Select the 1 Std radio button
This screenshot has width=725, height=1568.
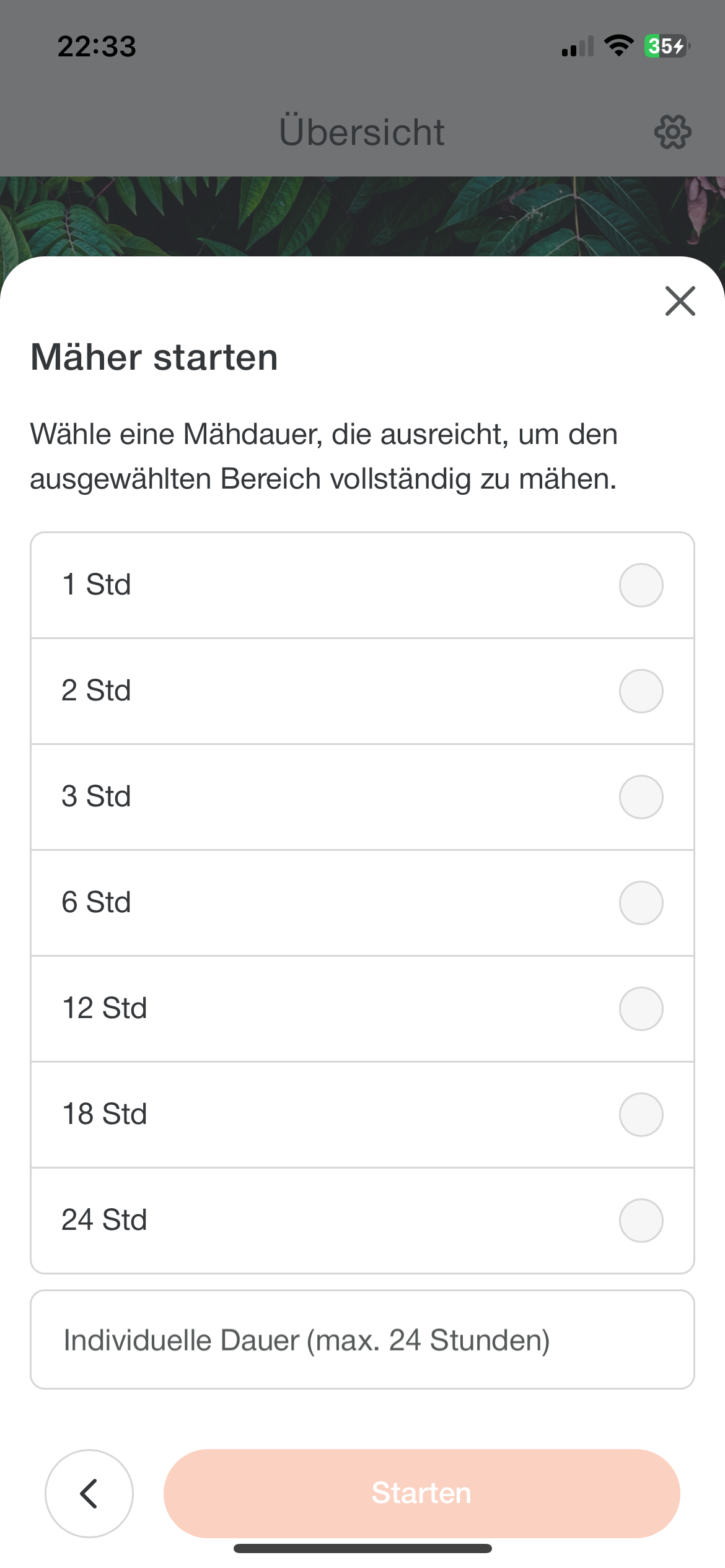point(641,585)
